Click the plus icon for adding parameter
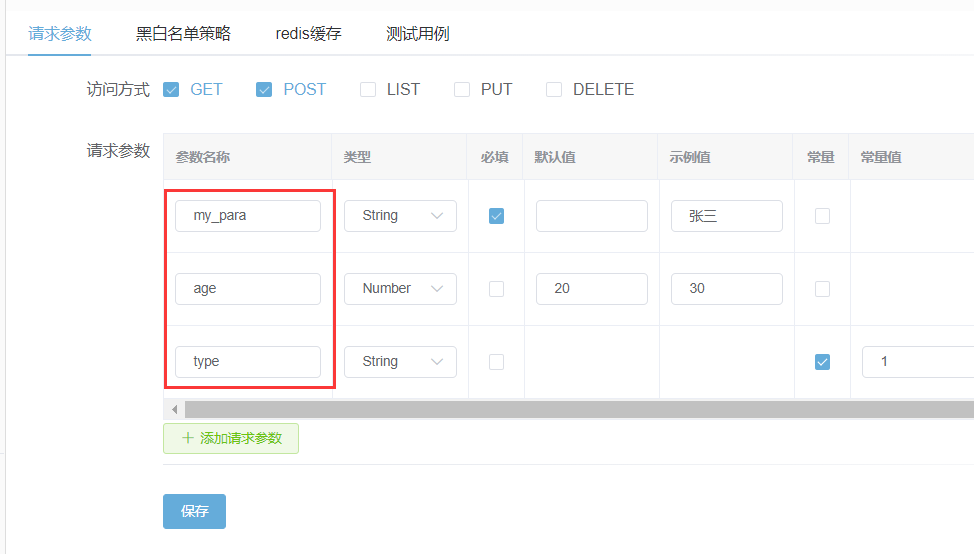The height and width of the screenshot is (554, 974). pos(188,438)
